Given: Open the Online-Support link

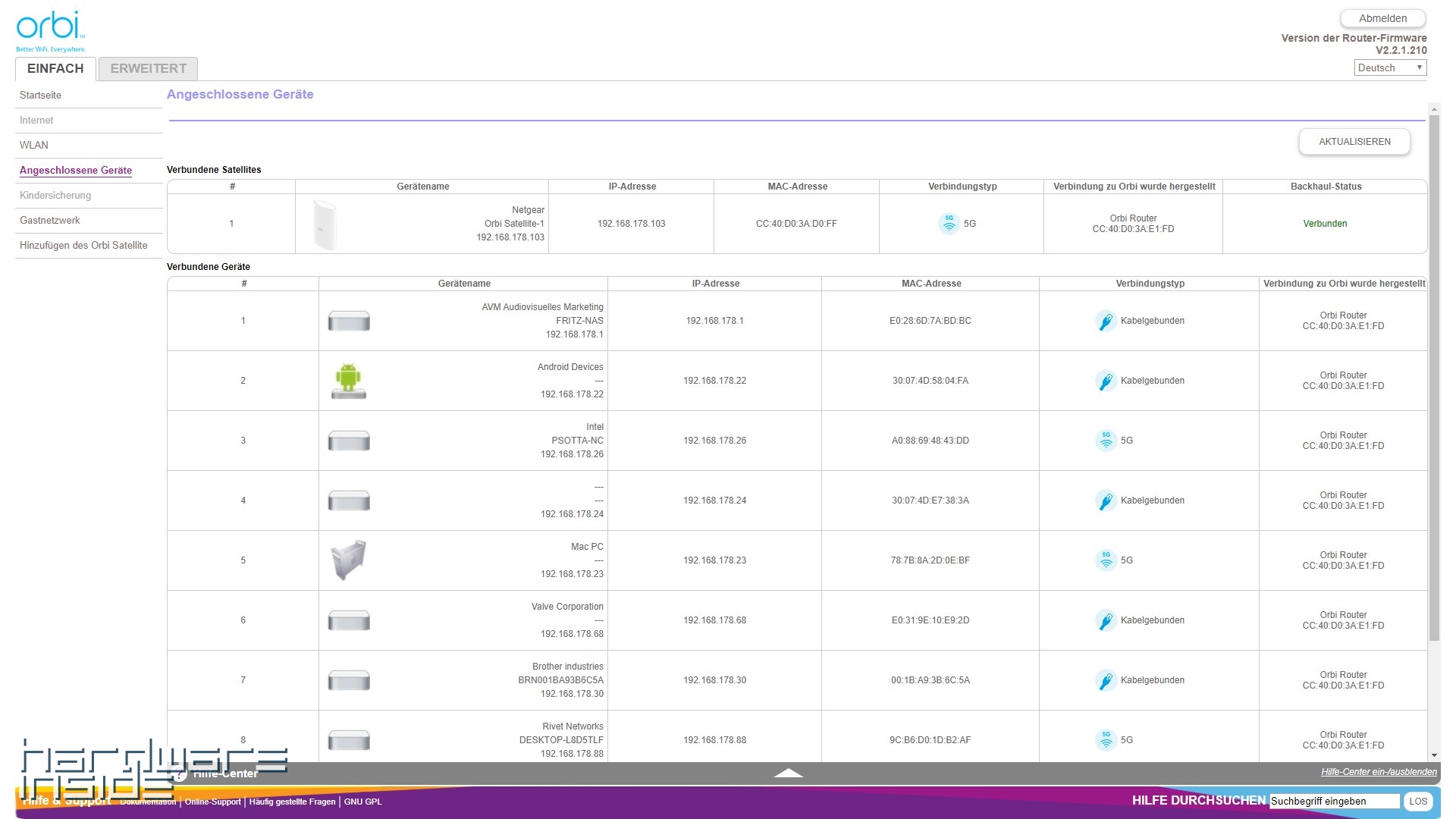Looking at the screenshot, I should [212, 802].
